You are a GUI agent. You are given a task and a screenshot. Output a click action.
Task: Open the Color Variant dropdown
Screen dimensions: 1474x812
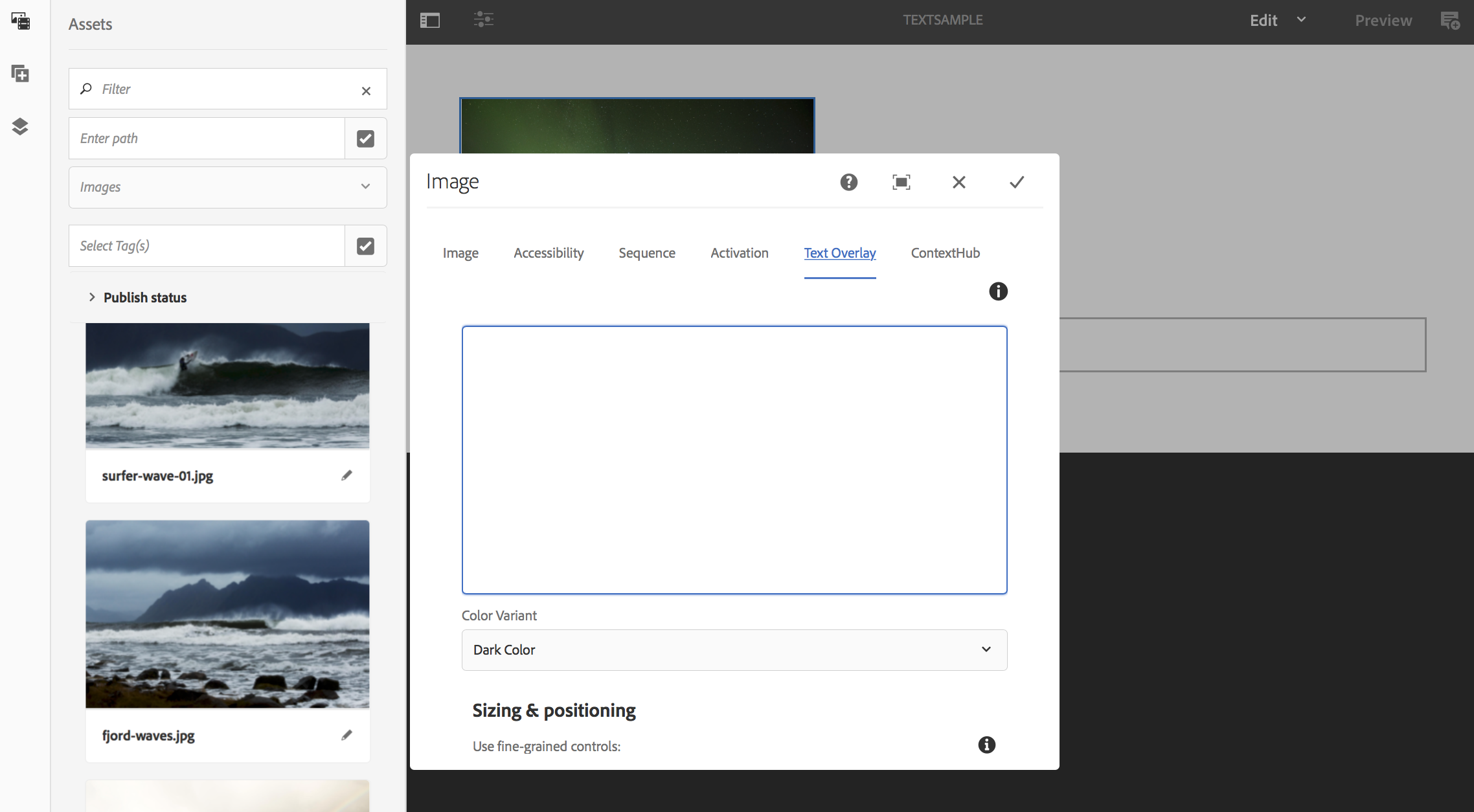tap(734, 649)
